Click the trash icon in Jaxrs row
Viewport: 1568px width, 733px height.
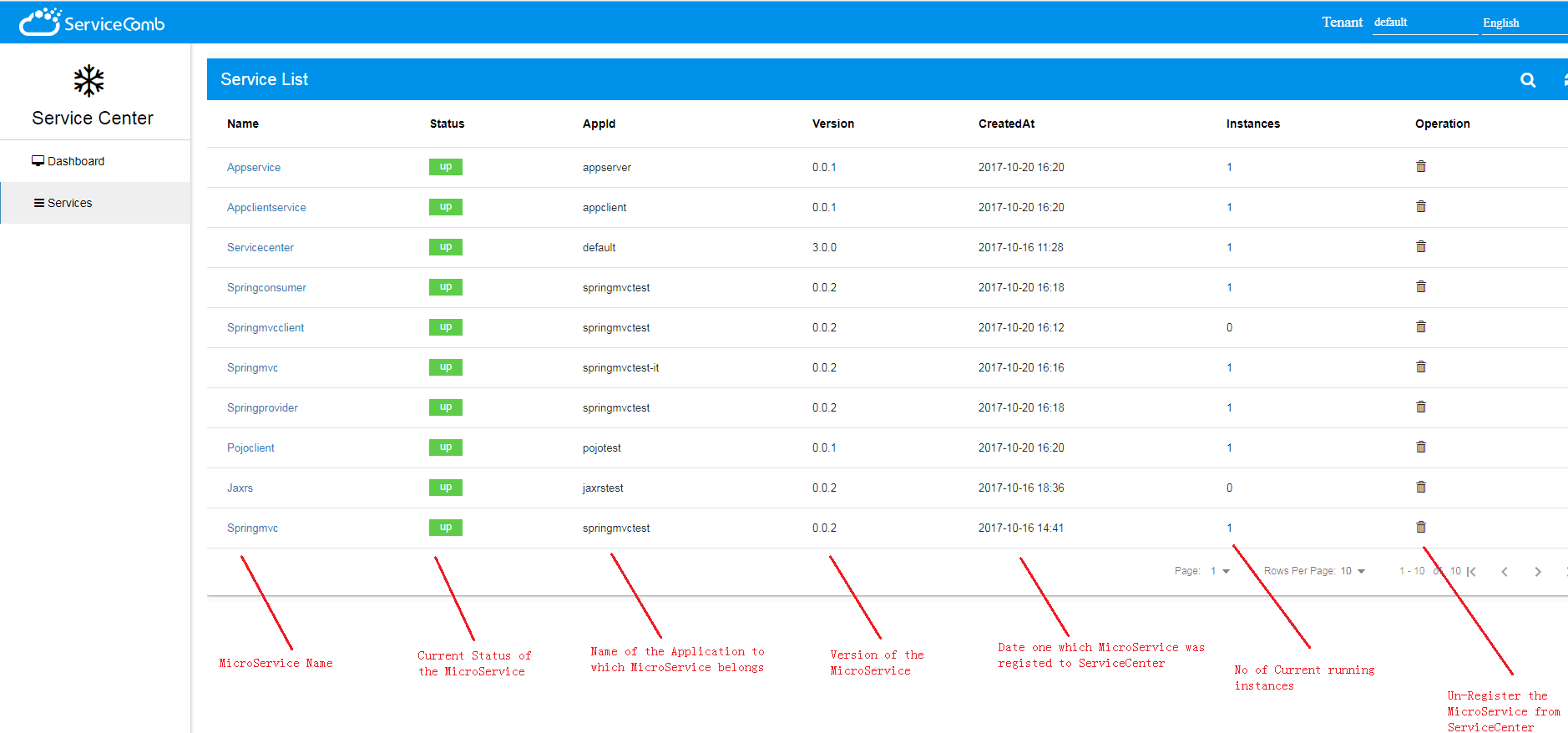(1420, 488)
